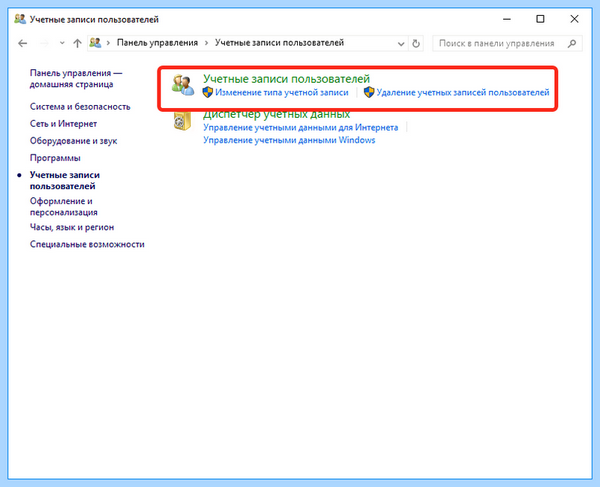This screenshot has width=600, height=487.
Task: Open 'Управление учетными данными для Интернета'
Action: pos(300,127)
